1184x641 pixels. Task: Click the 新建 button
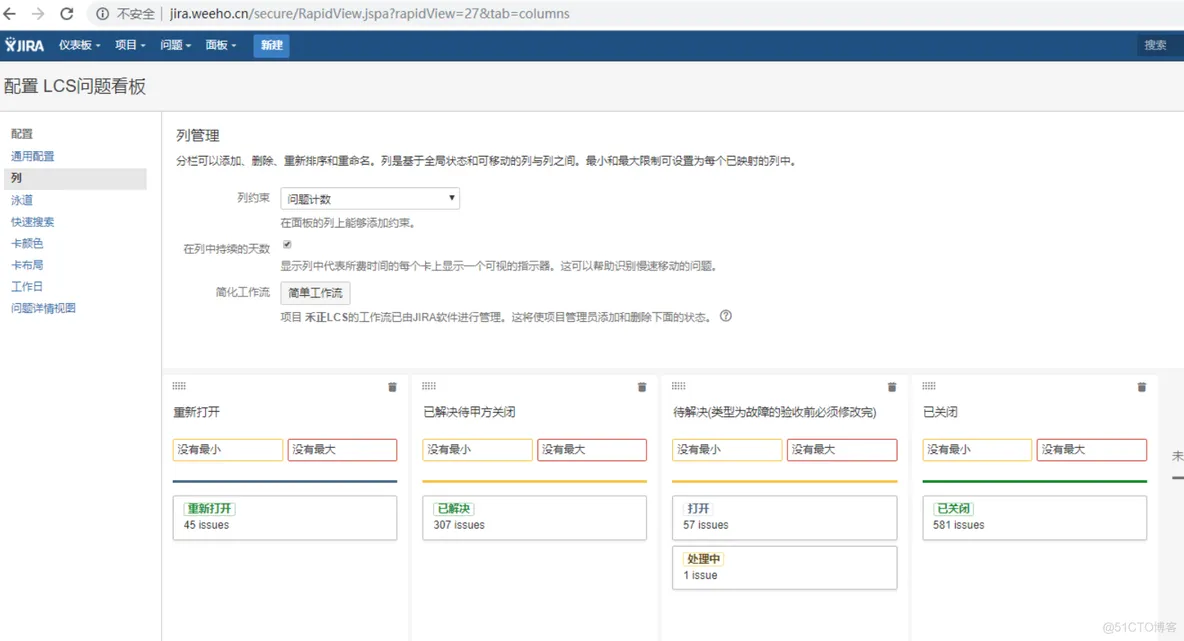pos(271,45)
